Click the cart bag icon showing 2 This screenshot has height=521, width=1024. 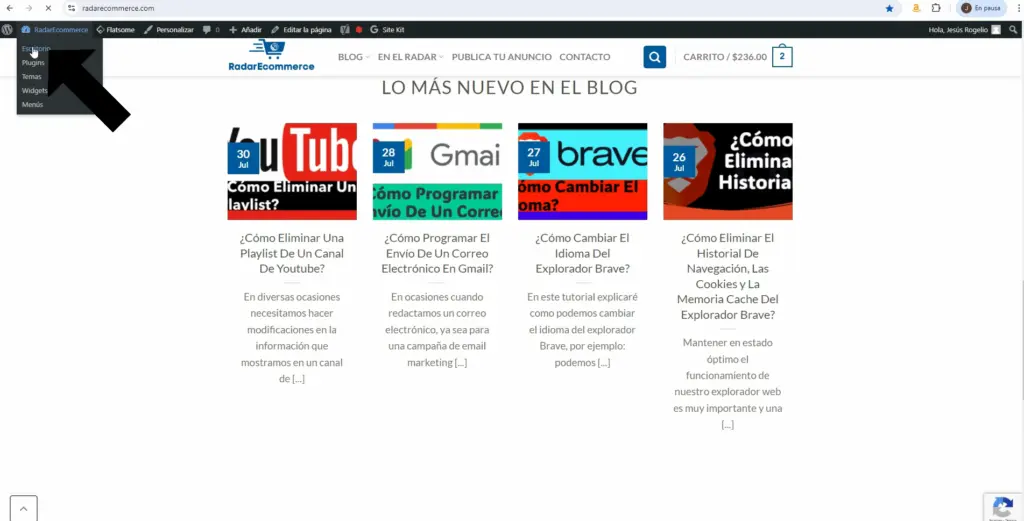pyautogui.click(x=782, y=57)
